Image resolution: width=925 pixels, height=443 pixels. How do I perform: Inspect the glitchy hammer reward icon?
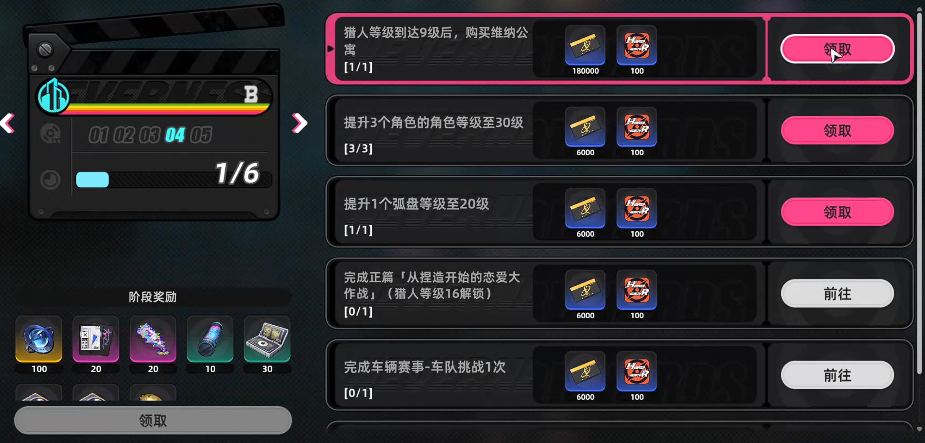pos(153,339)
